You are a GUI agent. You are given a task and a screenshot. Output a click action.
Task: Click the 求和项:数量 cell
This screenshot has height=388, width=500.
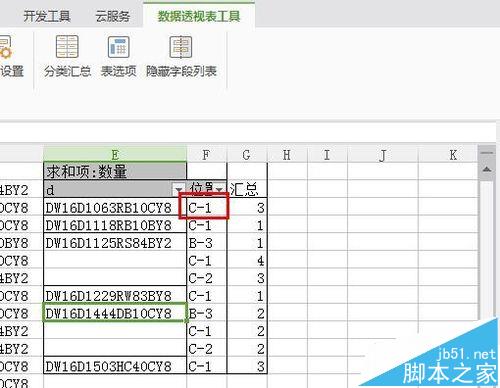pyautogui.click(x=115, y=171)
